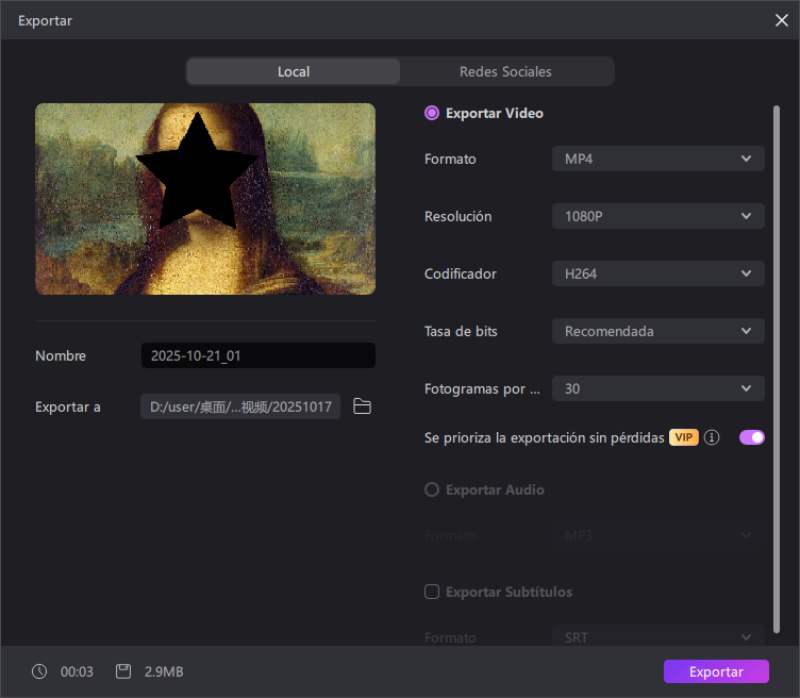This screenshot has height=698, width=800.
Task: Select the Exportar Audio radio button
Action: click(x=431, y=490)
